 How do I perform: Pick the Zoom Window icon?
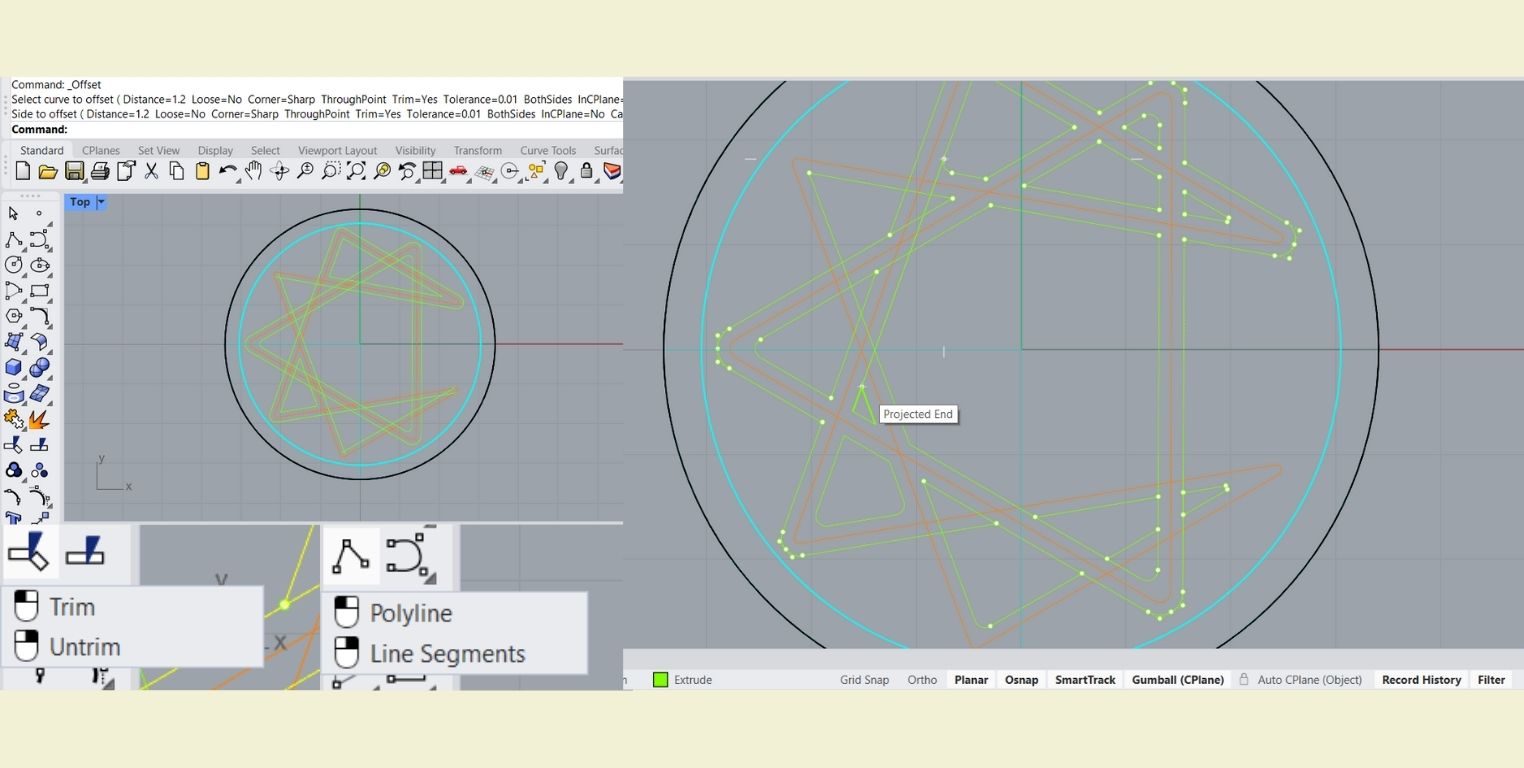[x=331, y=172]
